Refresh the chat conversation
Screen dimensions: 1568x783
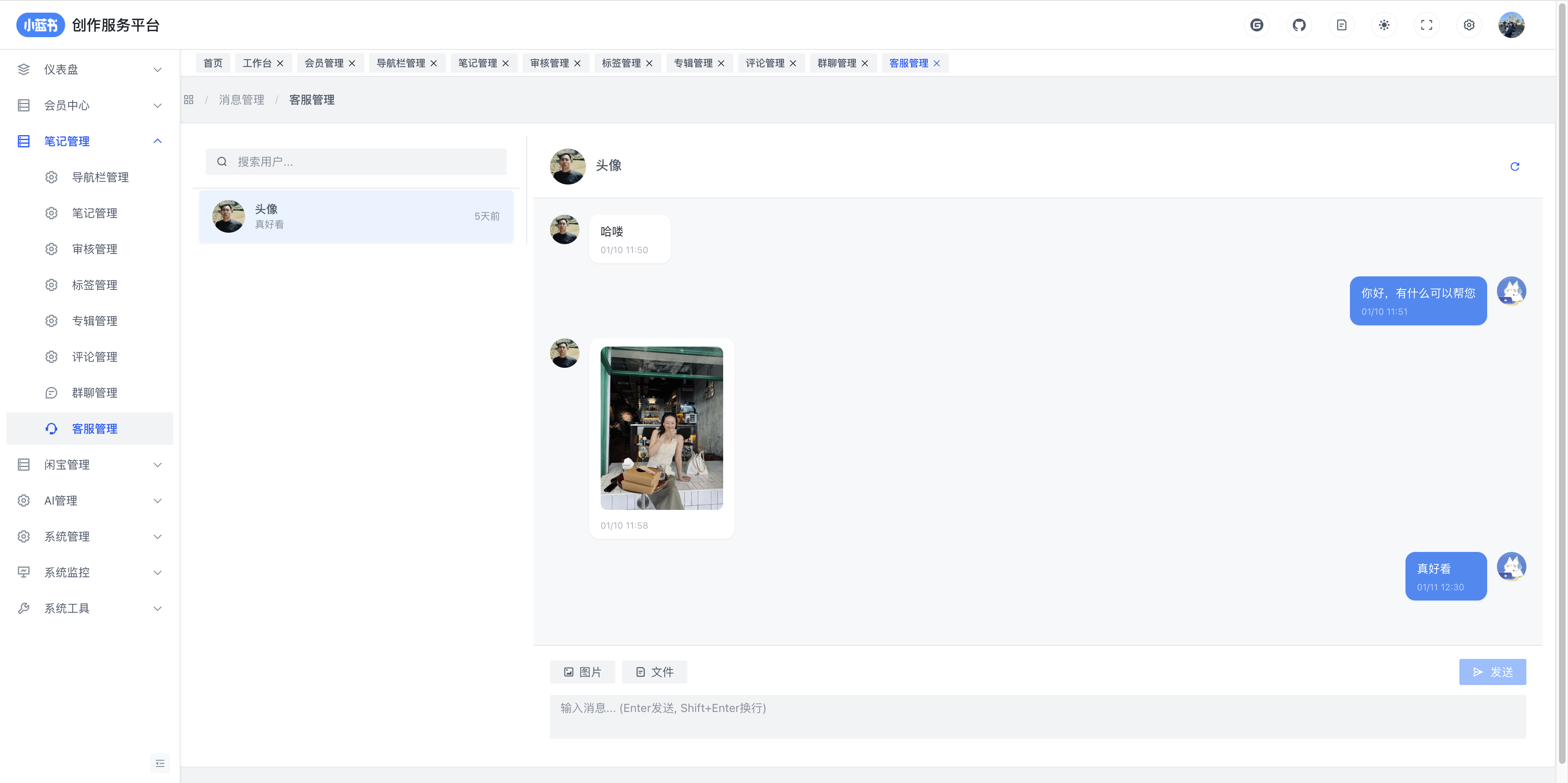click(x=1515, y=167)
